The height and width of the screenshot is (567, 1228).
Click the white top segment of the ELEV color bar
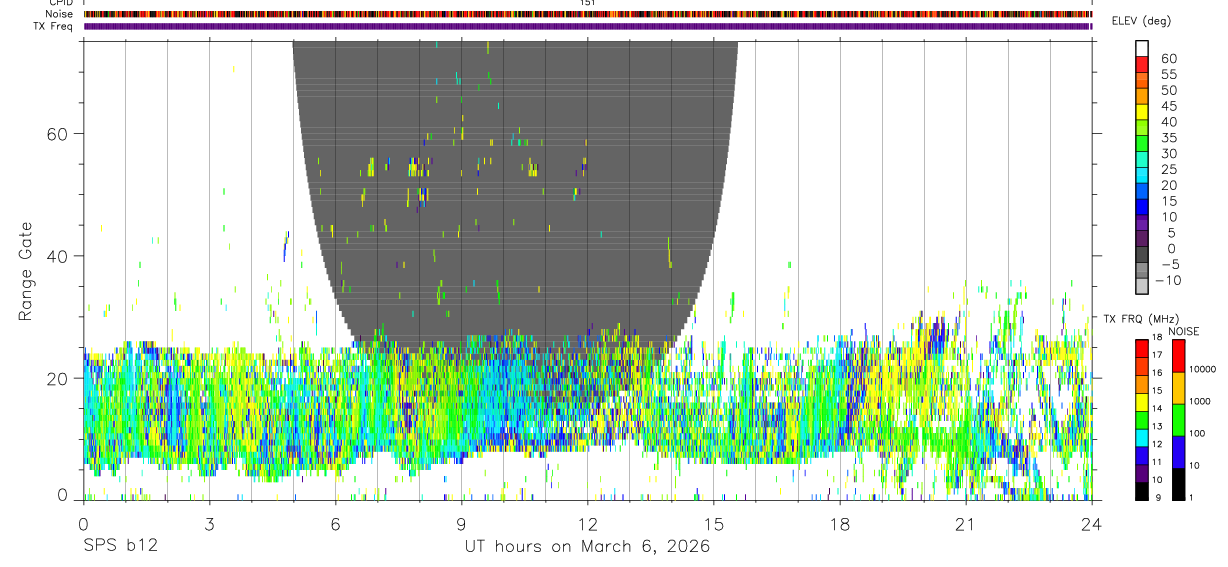(x=1142, y=49)
